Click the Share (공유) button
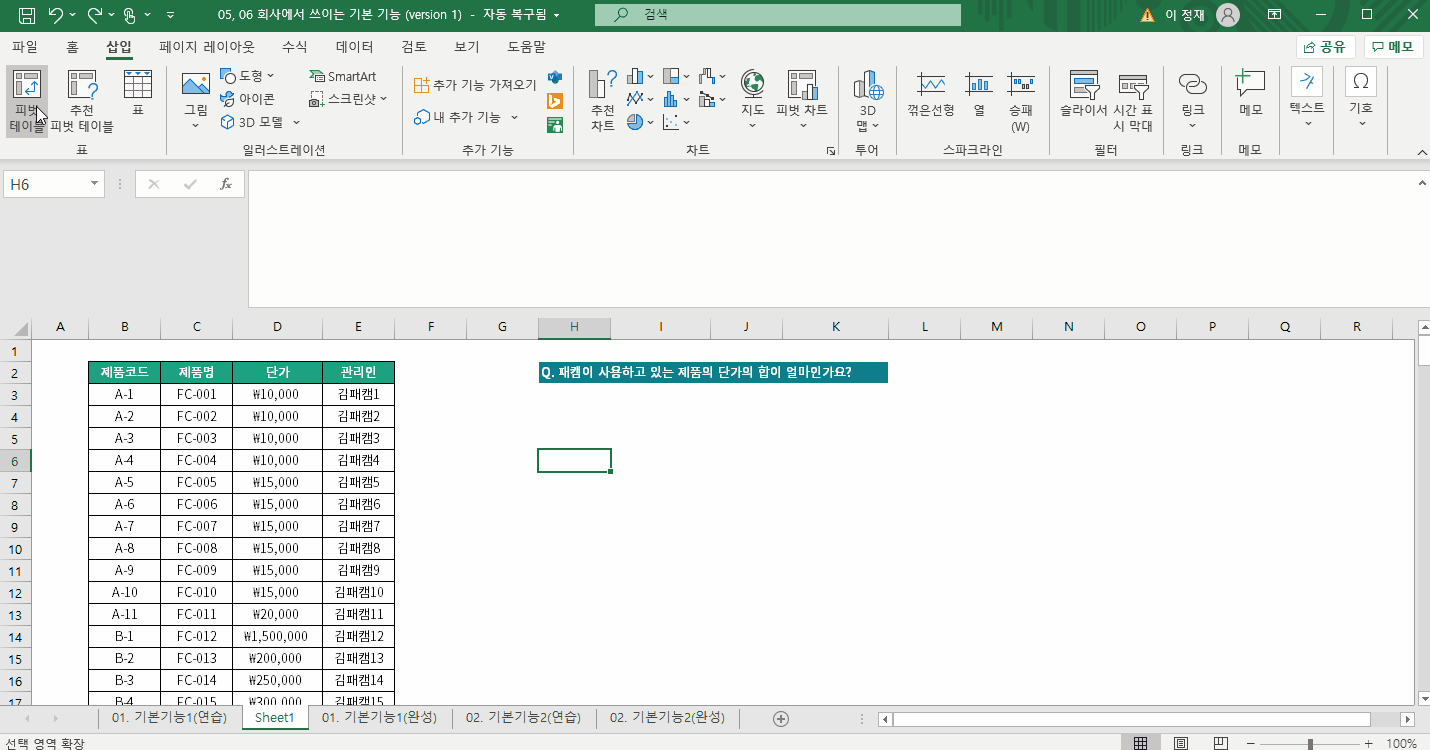 (x=1326, y=46)
